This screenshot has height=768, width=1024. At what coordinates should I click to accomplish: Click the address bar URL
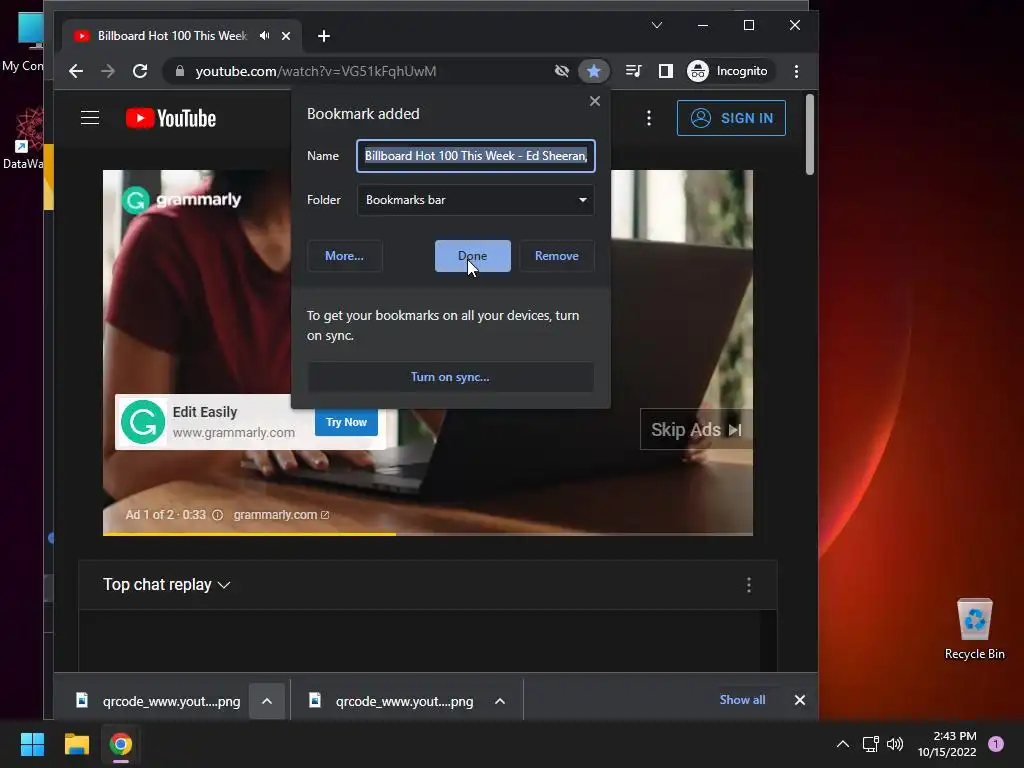pos(315,71)
